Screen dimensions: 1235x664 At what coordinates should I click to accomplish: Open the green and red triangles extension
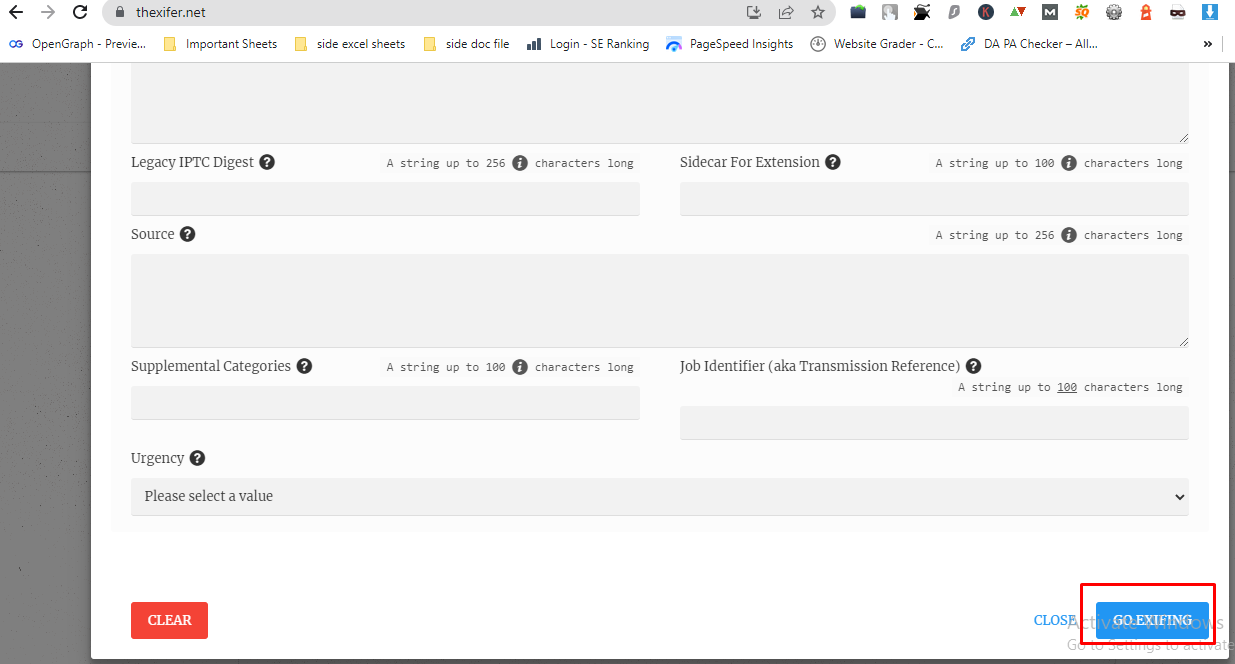pos(1018,13)
